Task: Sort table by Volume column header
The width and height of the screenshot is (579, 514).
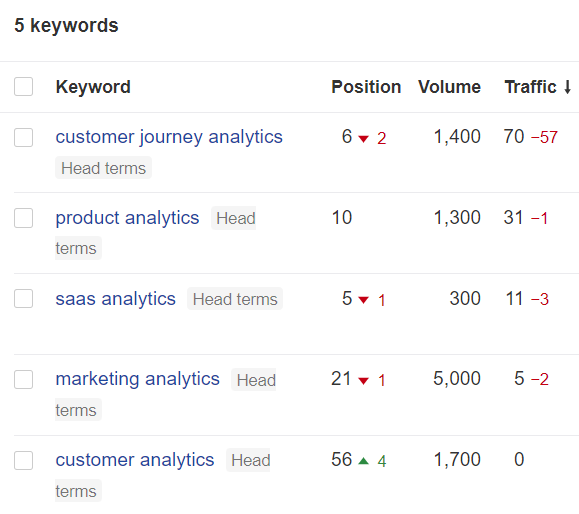Action: 449,87
